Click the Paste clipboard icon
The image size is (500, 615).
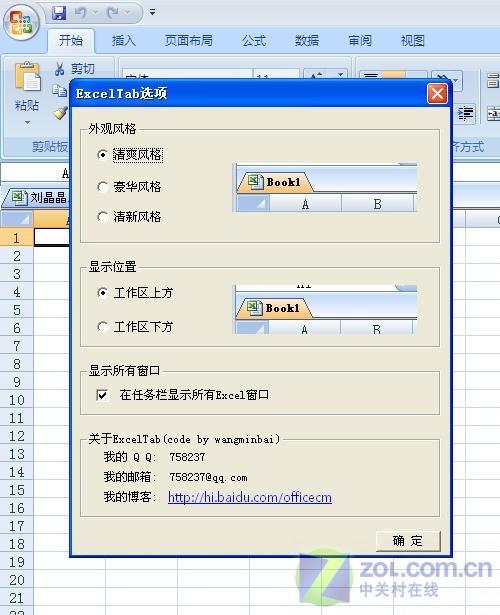point(27,77)
